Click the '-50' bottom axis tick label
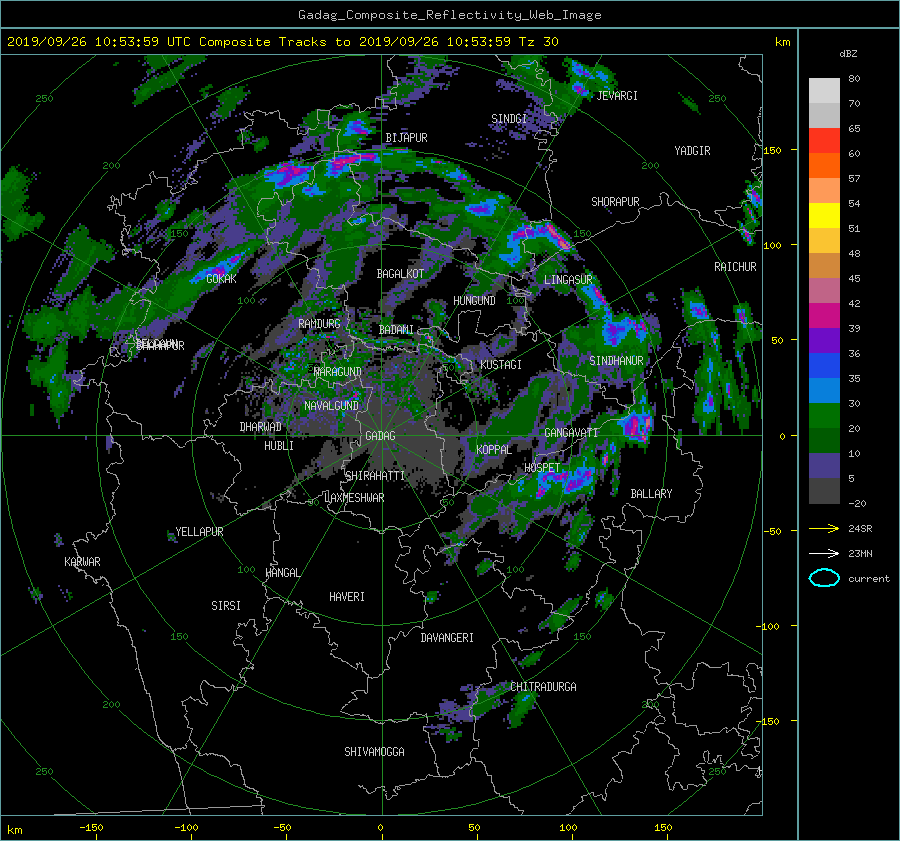Viewport: 900px width, 841px height. click(282, 828)
